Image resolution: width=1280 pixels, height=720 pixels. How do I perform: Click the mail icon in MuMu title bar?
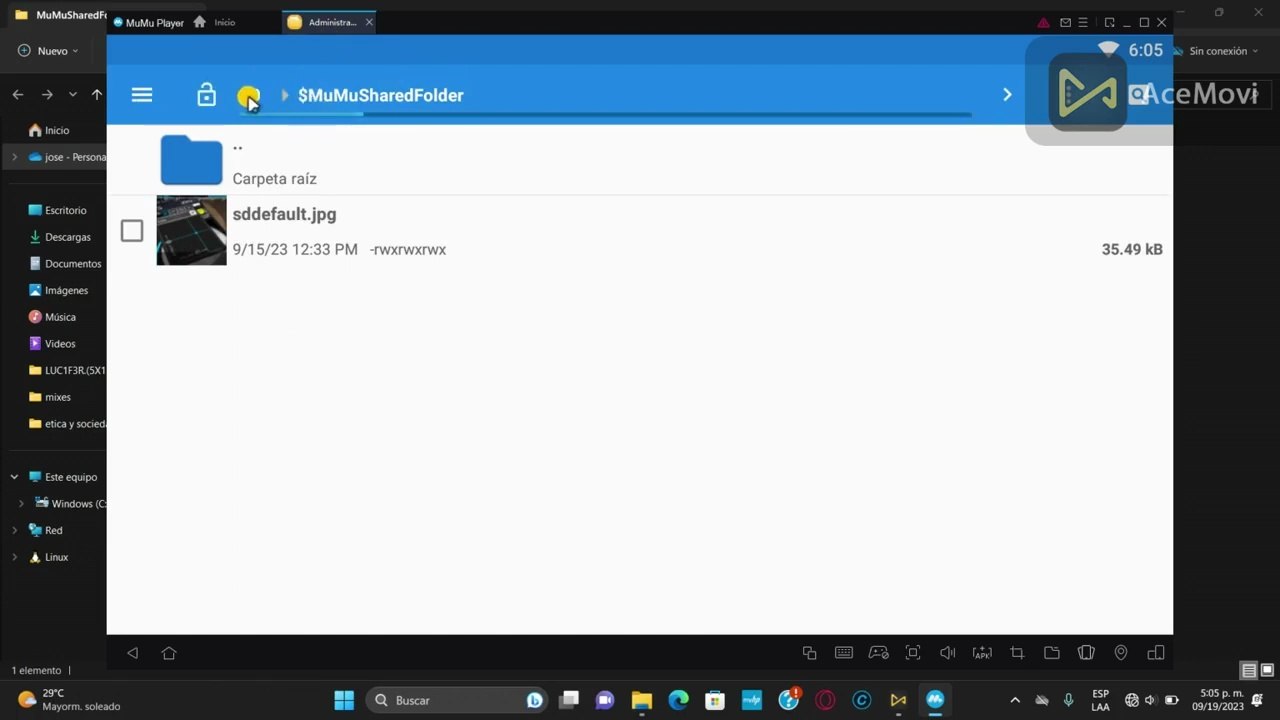coord(1066,22)
